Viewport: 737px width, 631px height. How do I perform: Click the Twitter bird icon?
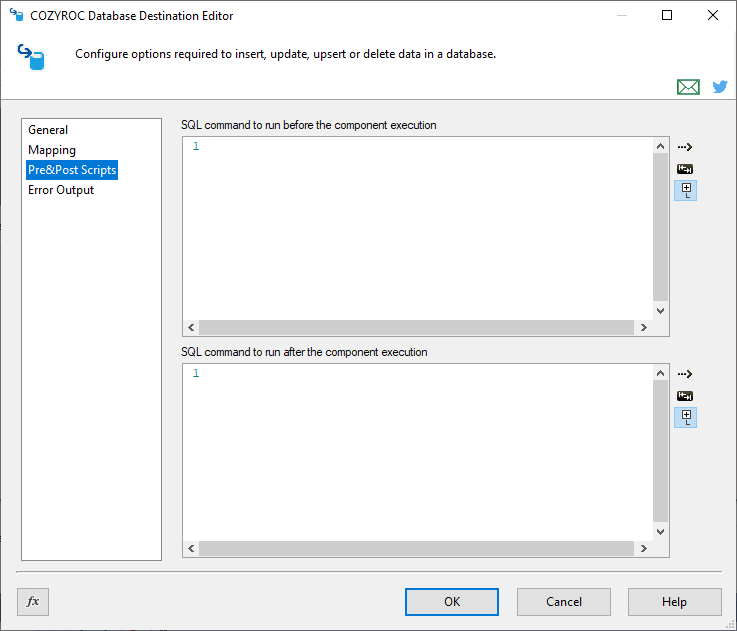coord(720,87)
